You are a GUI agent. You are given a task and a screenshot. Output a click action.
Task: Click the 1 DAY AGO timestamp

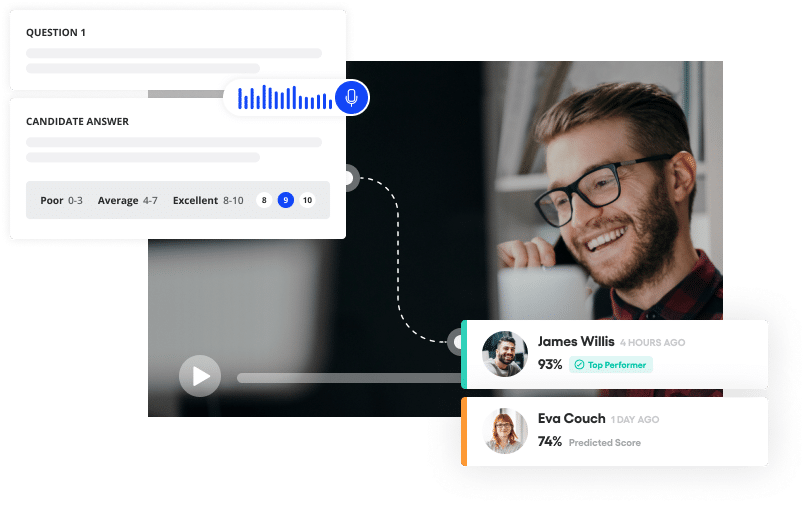pos(635,420)
